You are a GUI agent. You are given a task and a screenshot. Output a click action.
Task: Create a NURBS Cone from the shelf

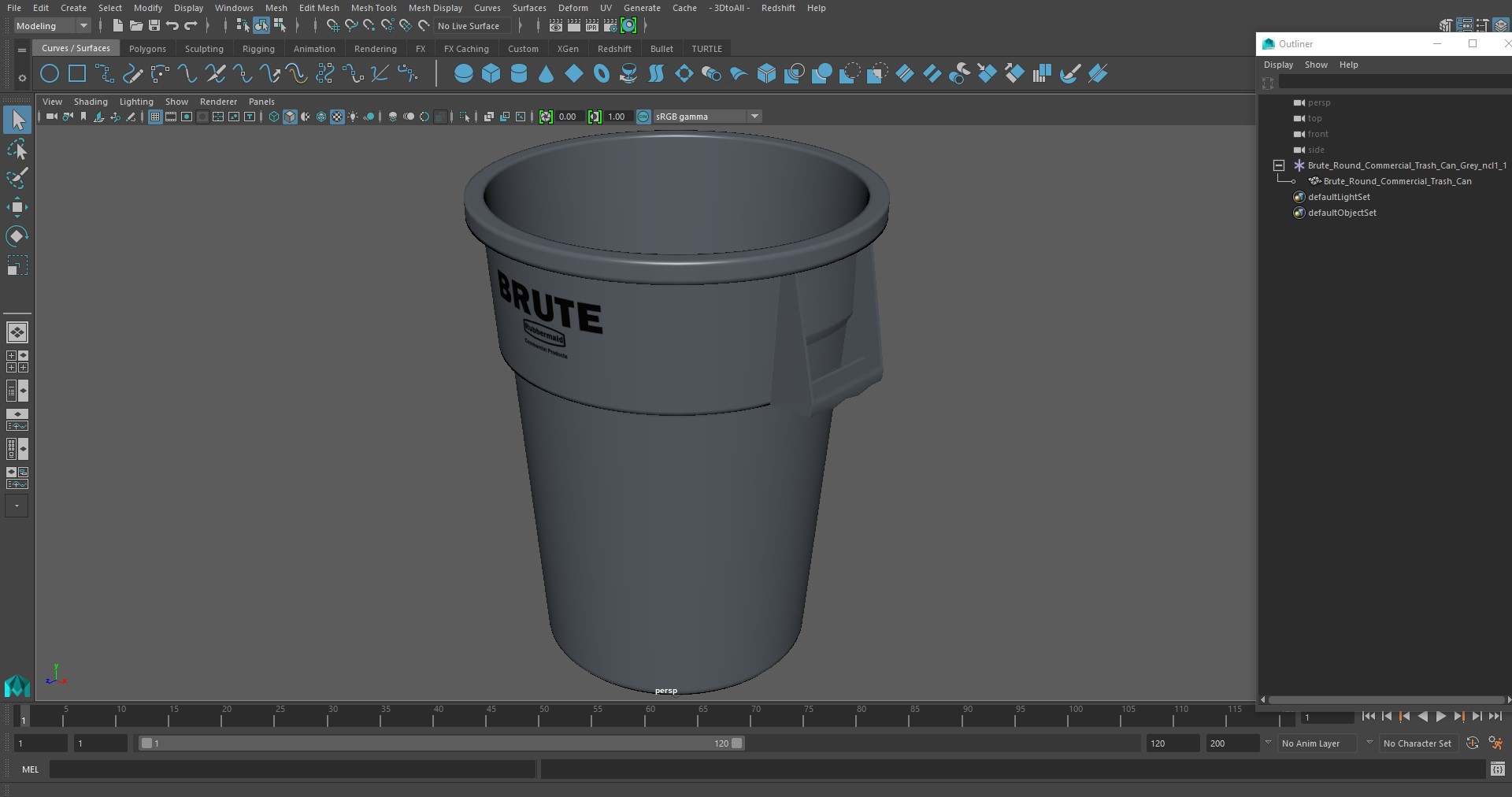coord(546,74)
